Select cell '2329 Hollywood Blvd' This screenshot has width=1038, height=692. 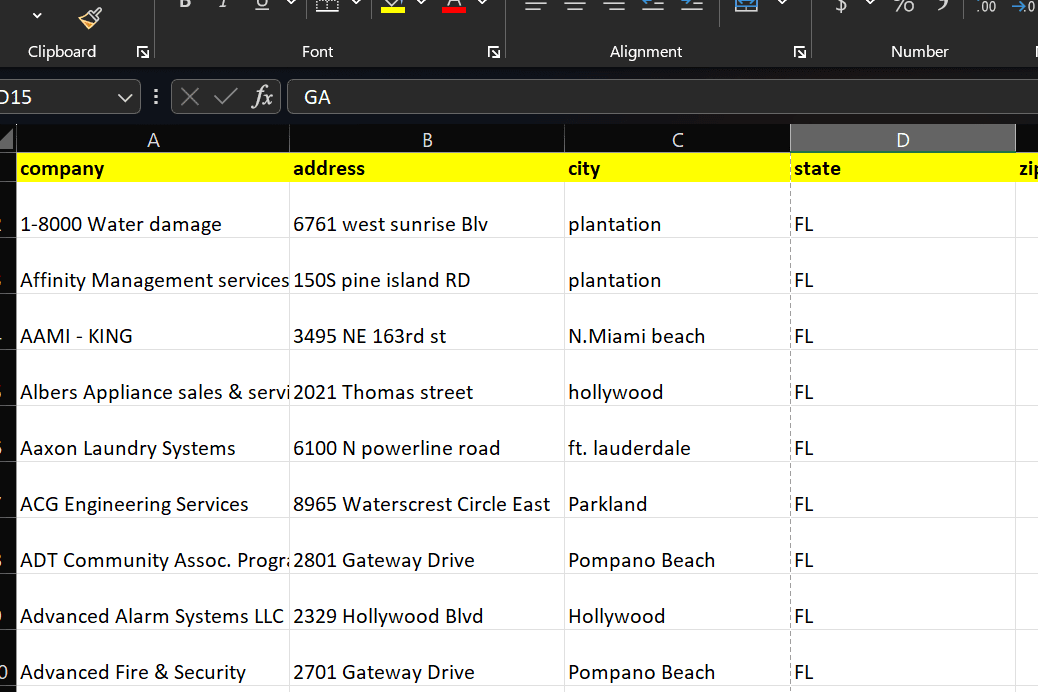(x=427, y=602)
